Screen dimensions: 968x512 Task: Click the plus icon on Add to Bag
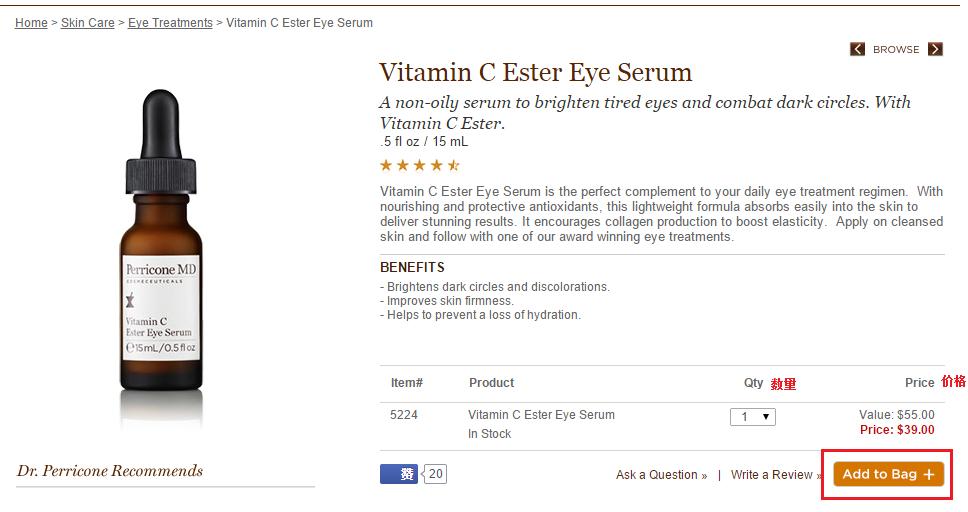[x=929, y=474]
